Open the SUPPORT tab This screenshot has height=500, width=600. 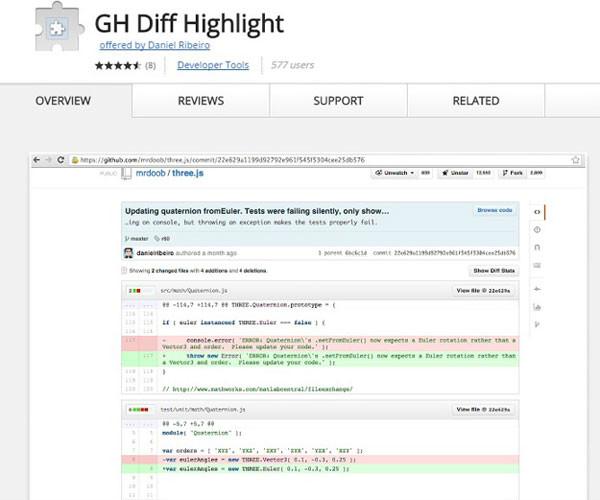point(338,101)
